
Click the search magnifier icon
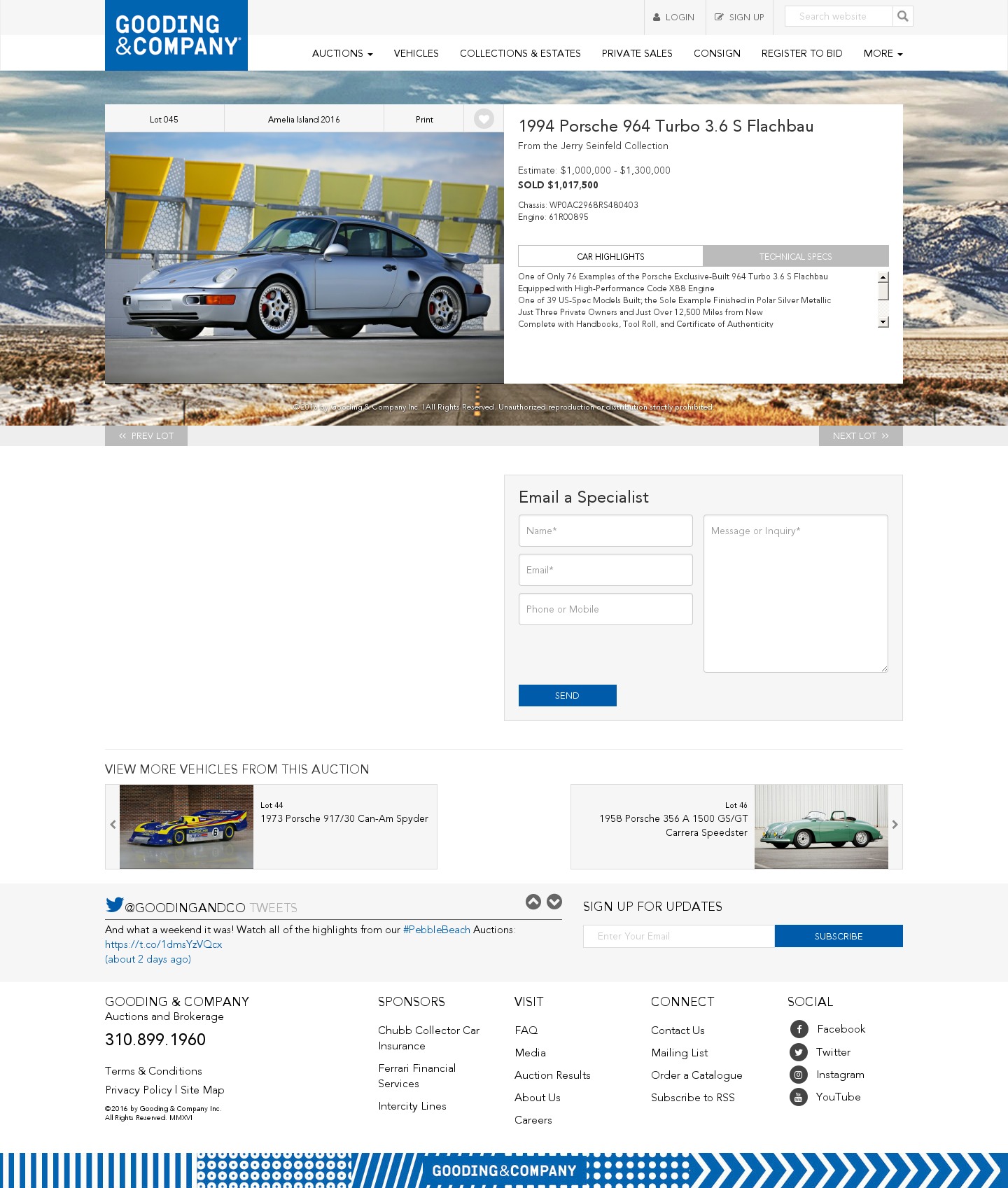click(x=903, y=16)
